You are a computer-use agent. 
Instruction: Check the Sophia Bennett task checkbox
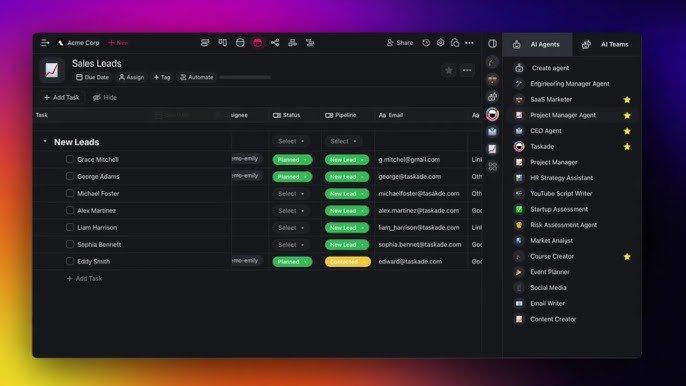(x=70, y=245)
